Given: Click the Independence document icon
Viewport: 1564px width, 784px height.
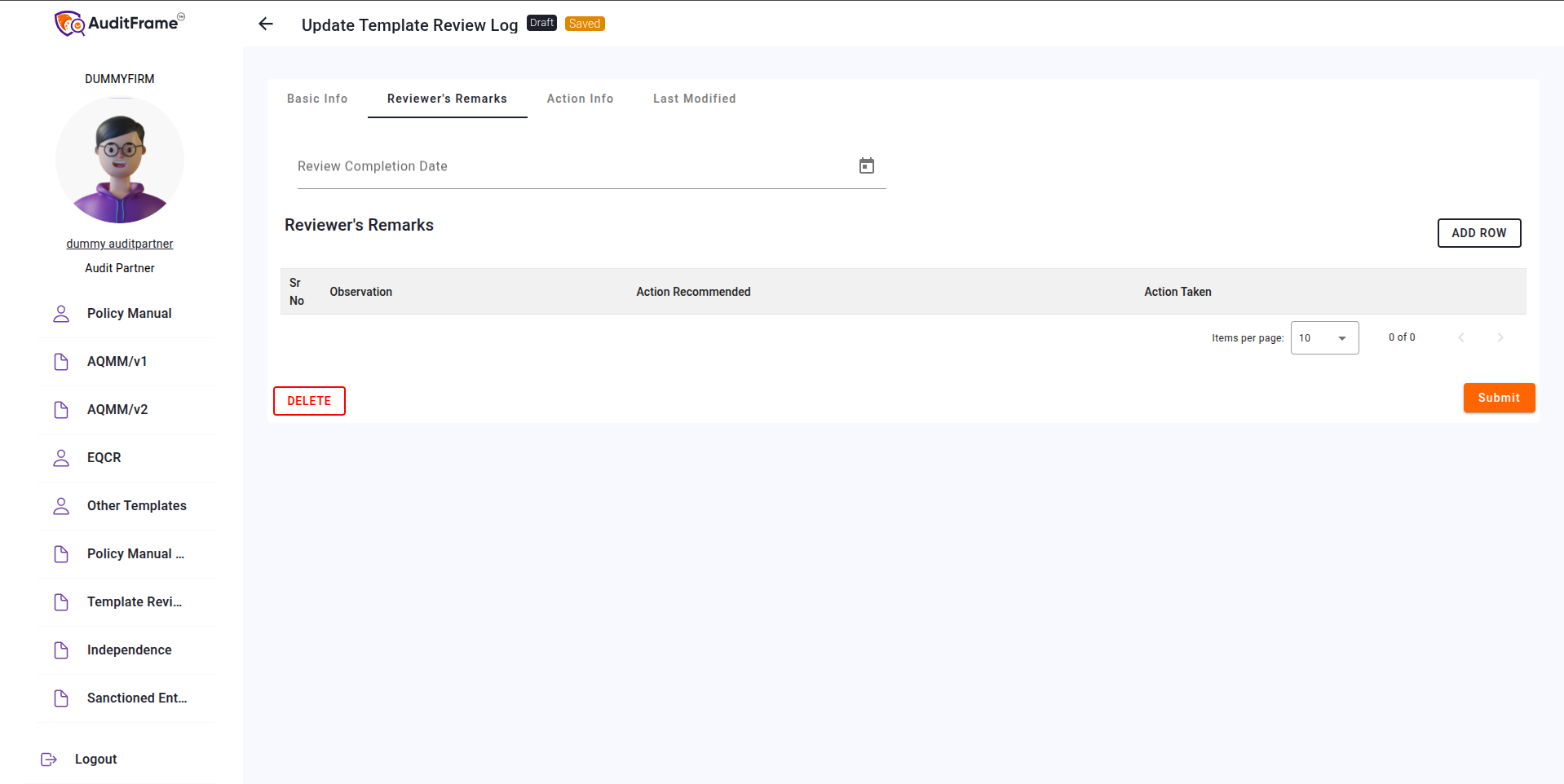Looking at the screenshot, I should (61, 650).
